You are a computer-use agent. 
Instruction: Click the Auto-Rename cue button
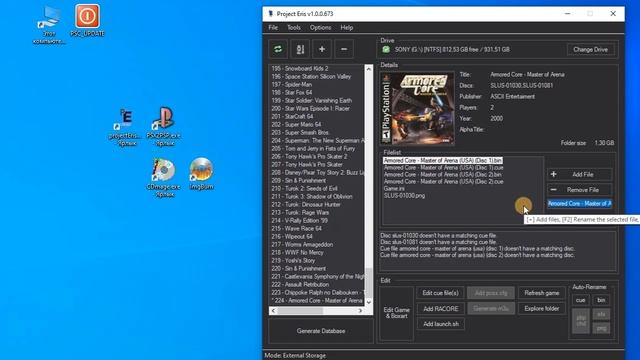(x=580, y=300)
